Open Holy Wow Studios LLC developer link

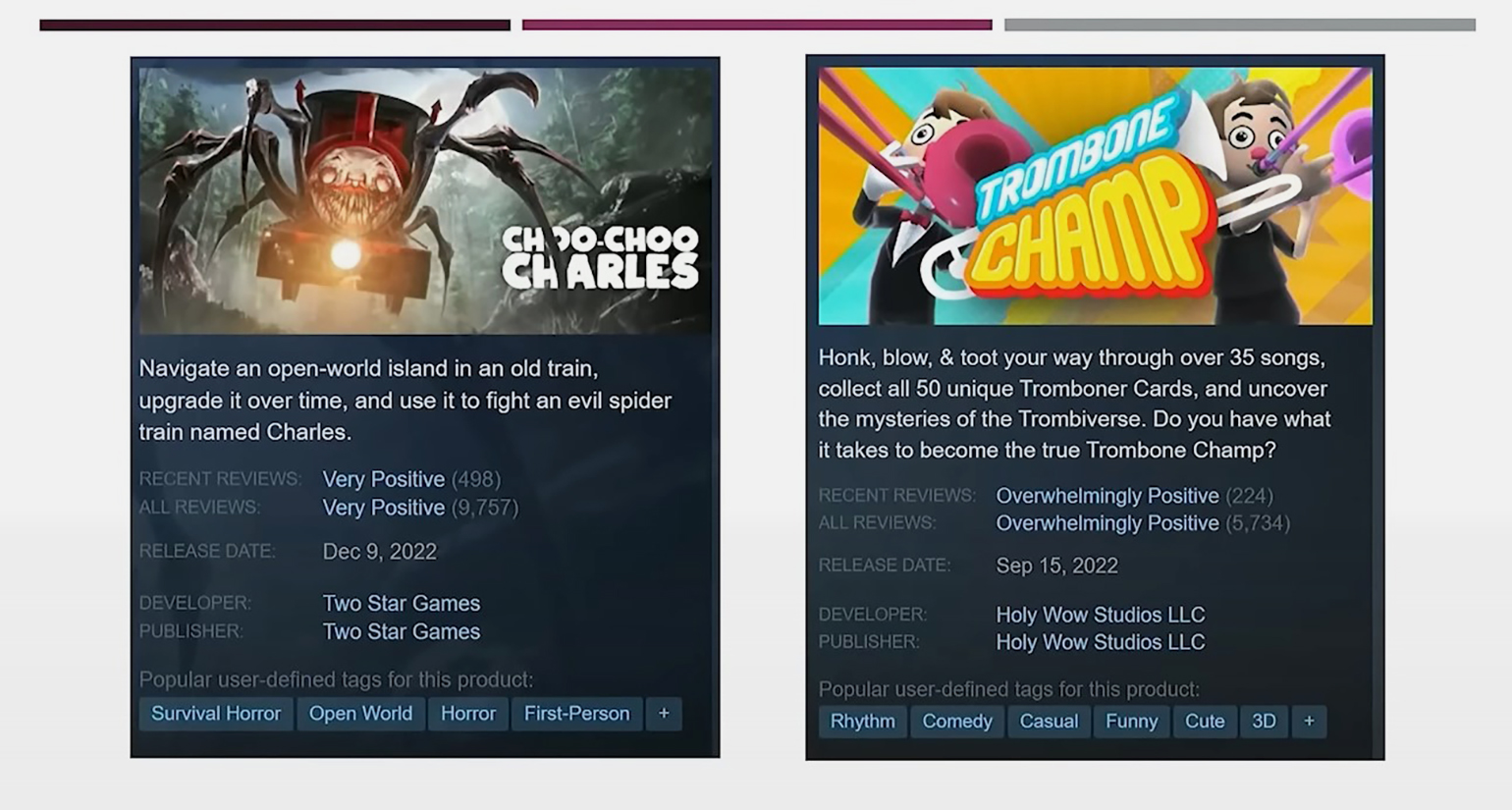coord(1101,615)
